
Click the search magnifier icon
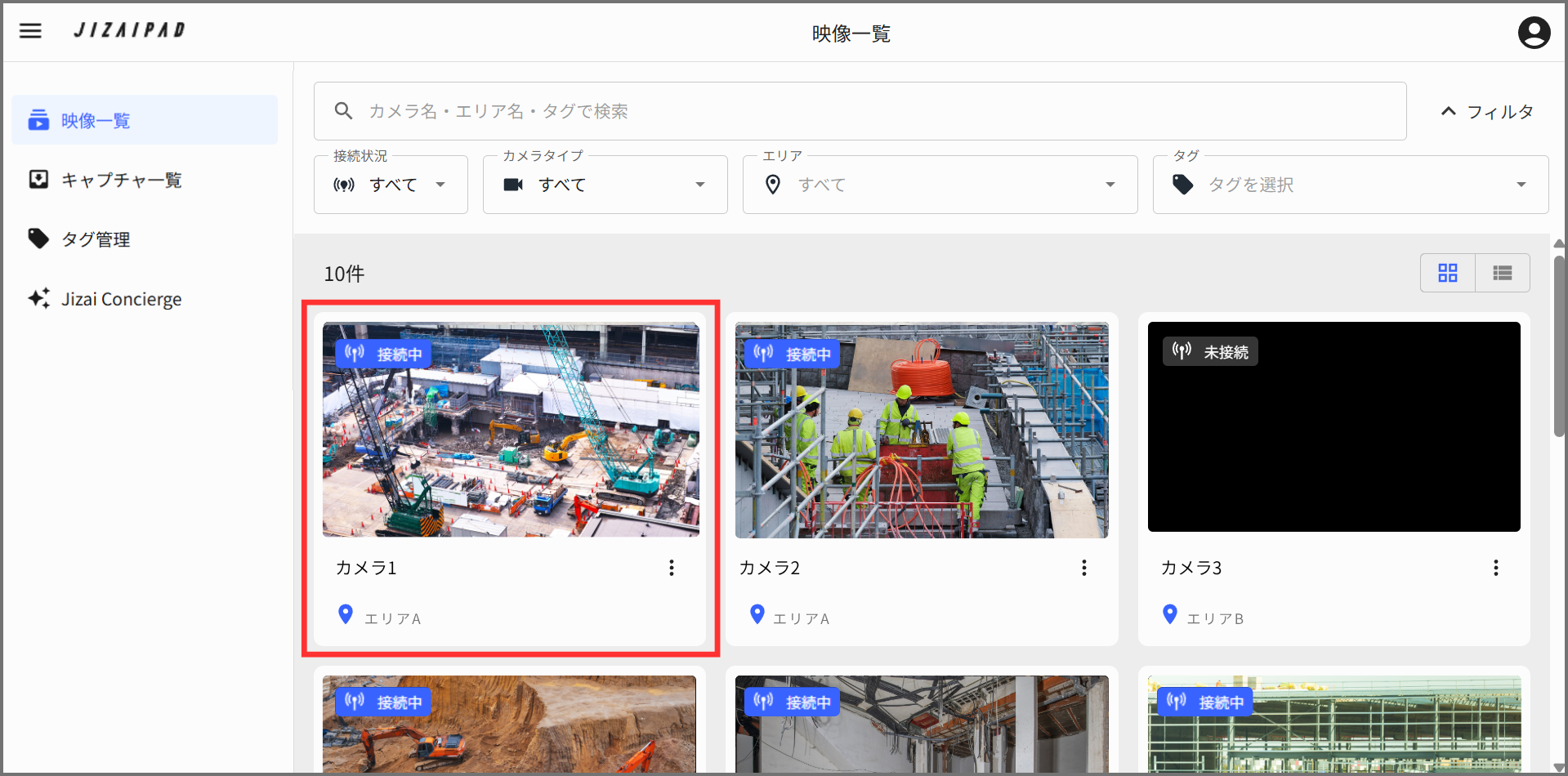click(x=343, y=111)
